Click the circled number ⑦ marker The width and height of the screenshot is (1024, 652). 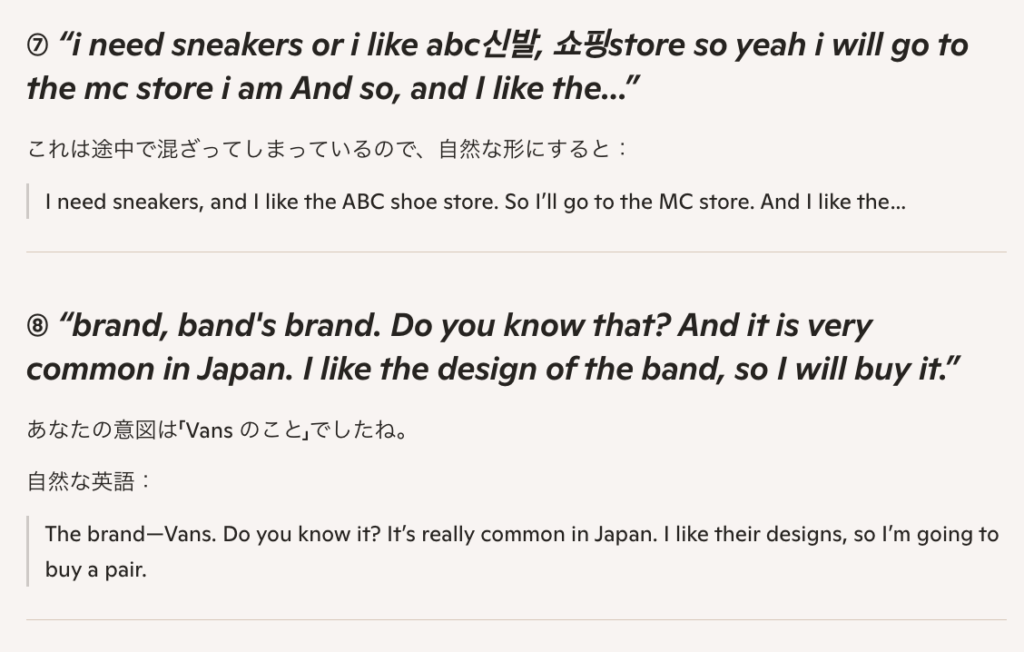(x=38, y=47)
